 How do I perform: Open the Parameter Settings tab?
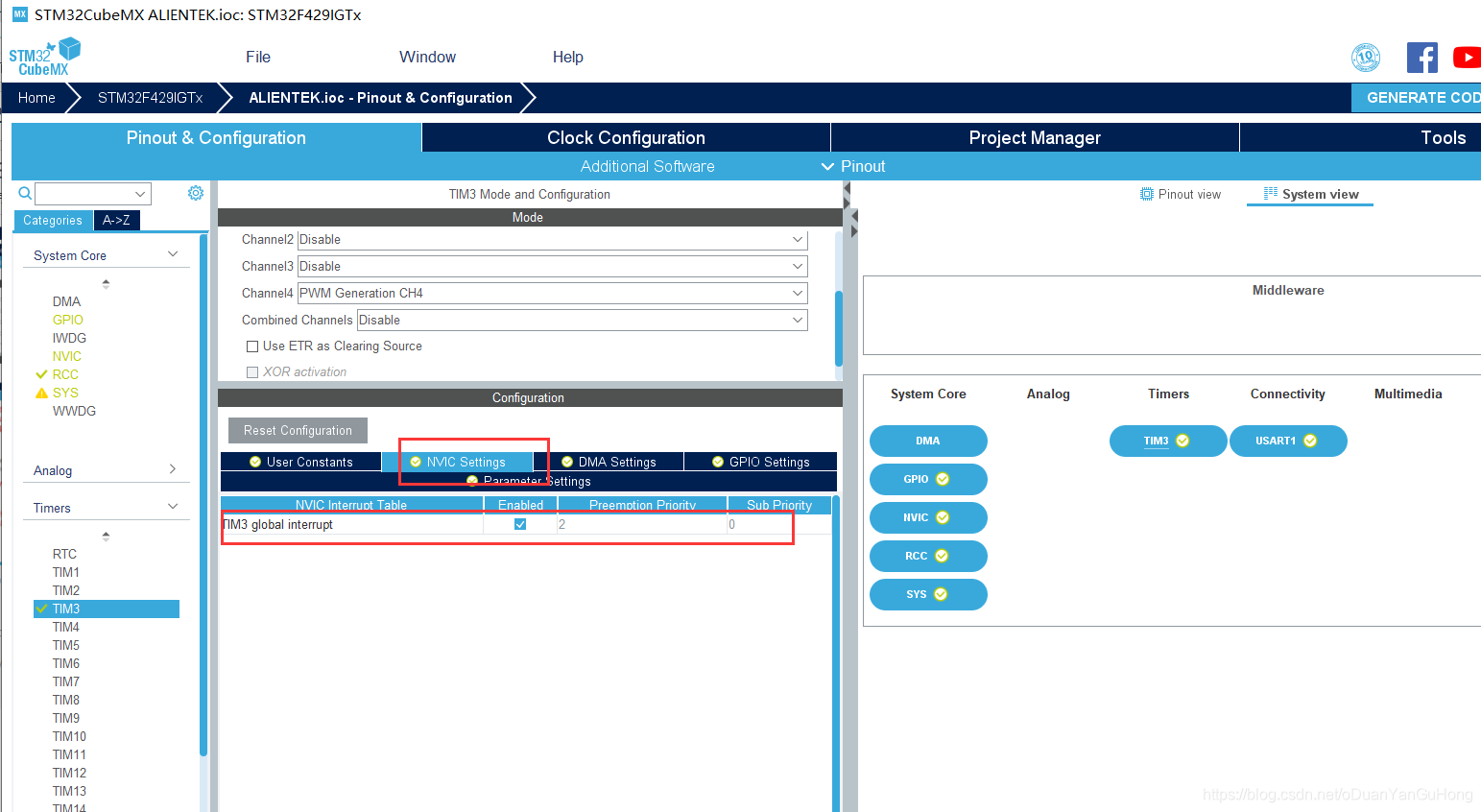click(528, 481)
